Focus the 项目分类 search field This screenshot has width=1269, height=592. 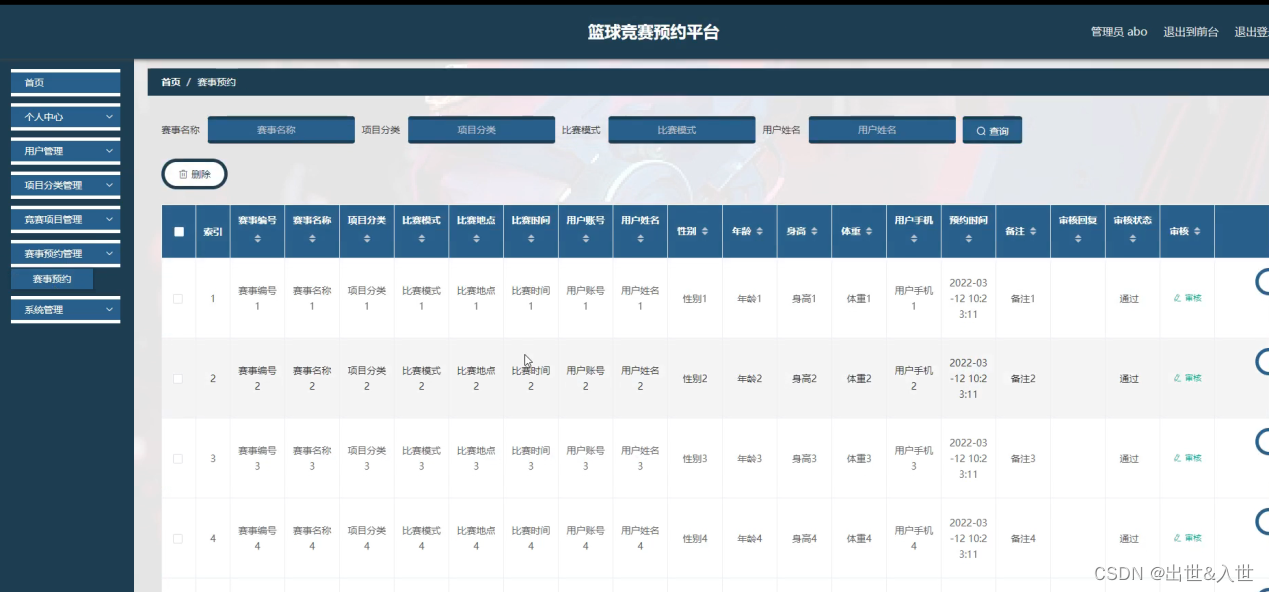point(481,130)
